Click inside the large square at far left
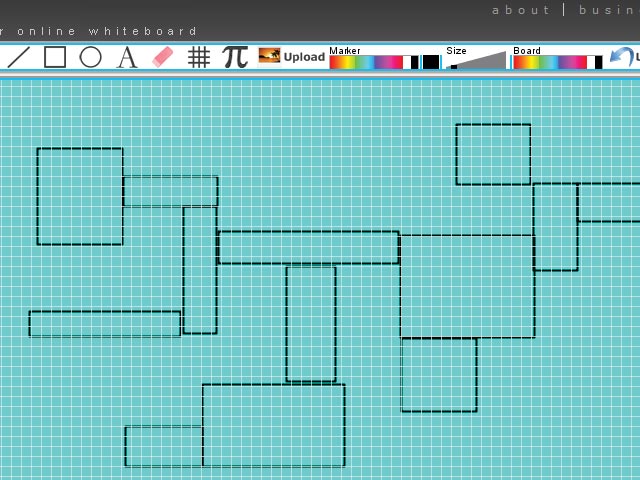Viewport: 640px width, 480px height. pyautogui.click(x=80, y=196)
